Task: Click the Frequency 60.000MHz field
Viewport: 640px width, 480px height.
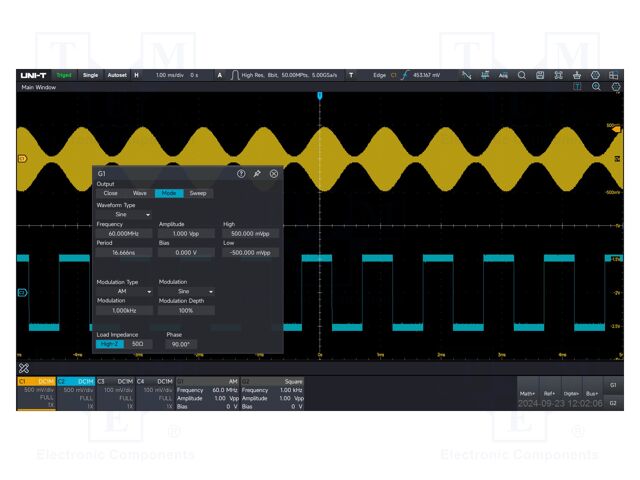Action: pyautogui.click(x=124, y=233)
